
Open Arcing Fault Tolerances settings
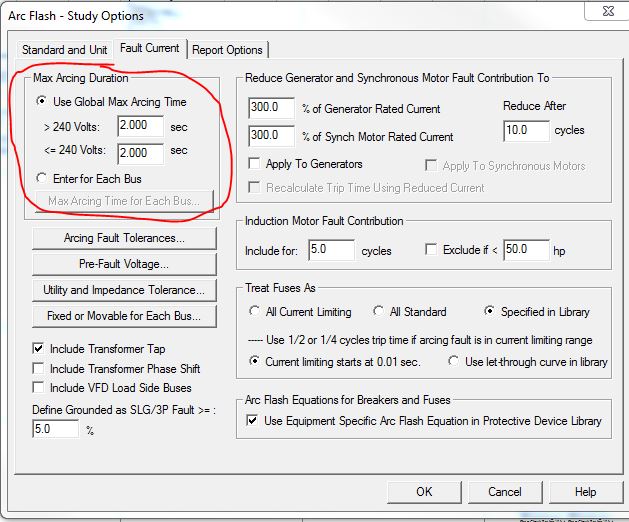pyautogui.click(x=123, y=238)
